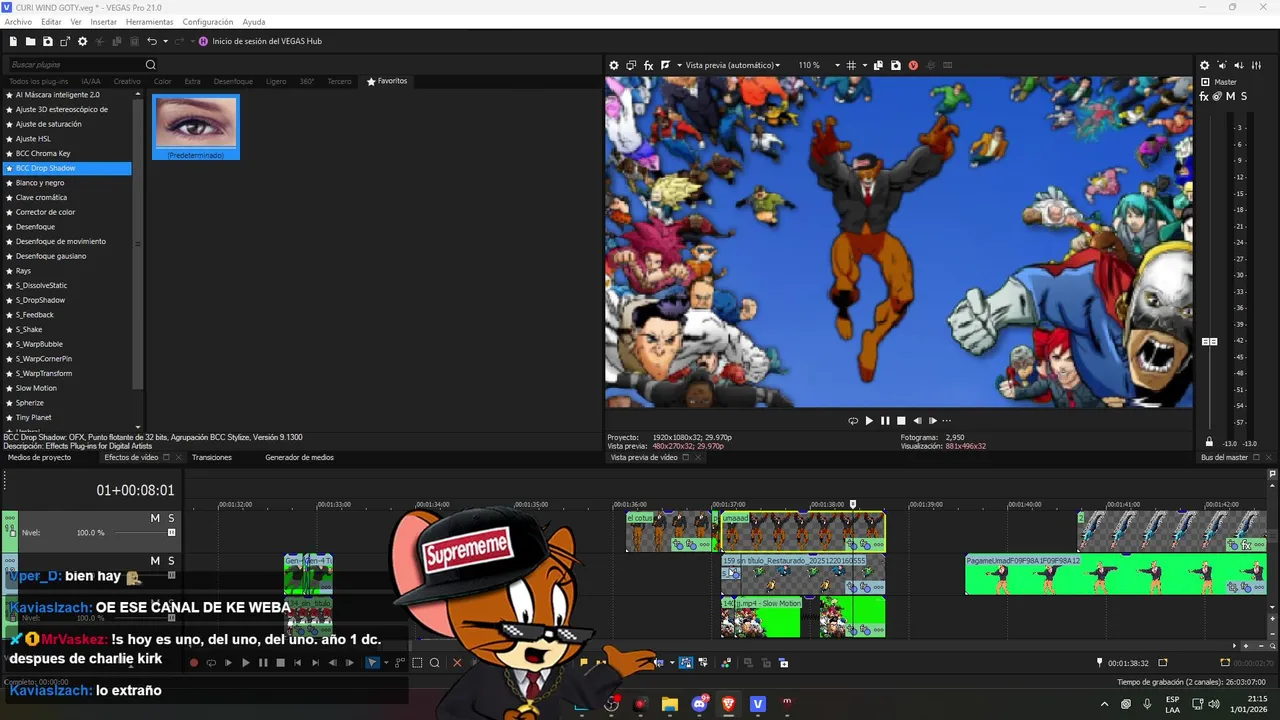Open a project with the folder icon

click(x=30, y=41)
